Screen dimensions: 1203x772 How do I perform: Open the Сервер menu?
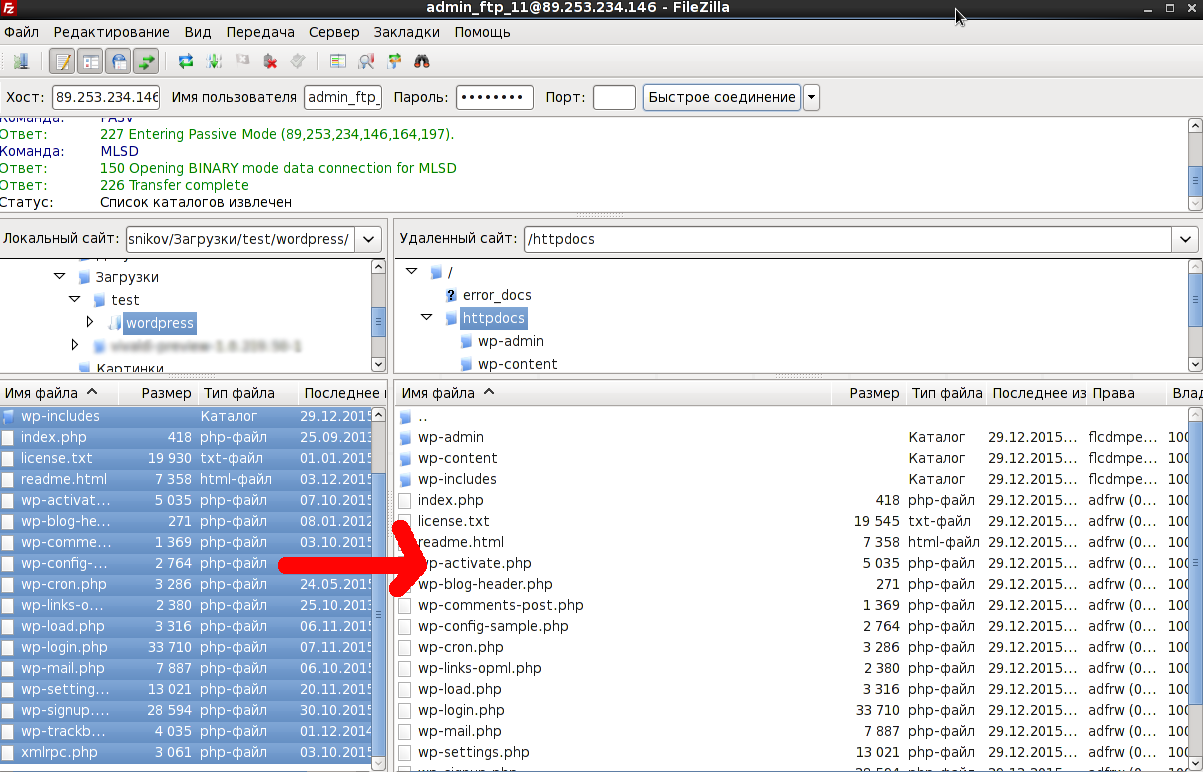(334, 32)
